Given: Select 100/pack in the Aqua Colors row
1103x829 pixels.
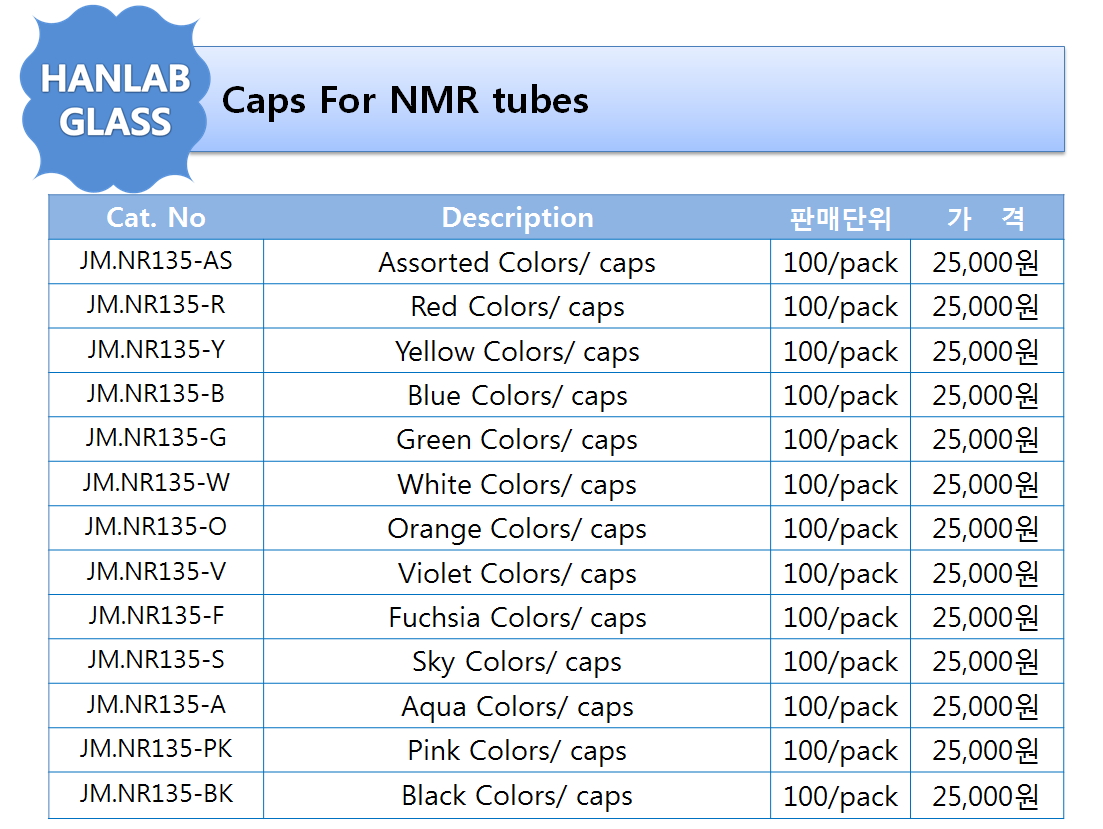Looking at the screenshot, I should pos(841,707).
